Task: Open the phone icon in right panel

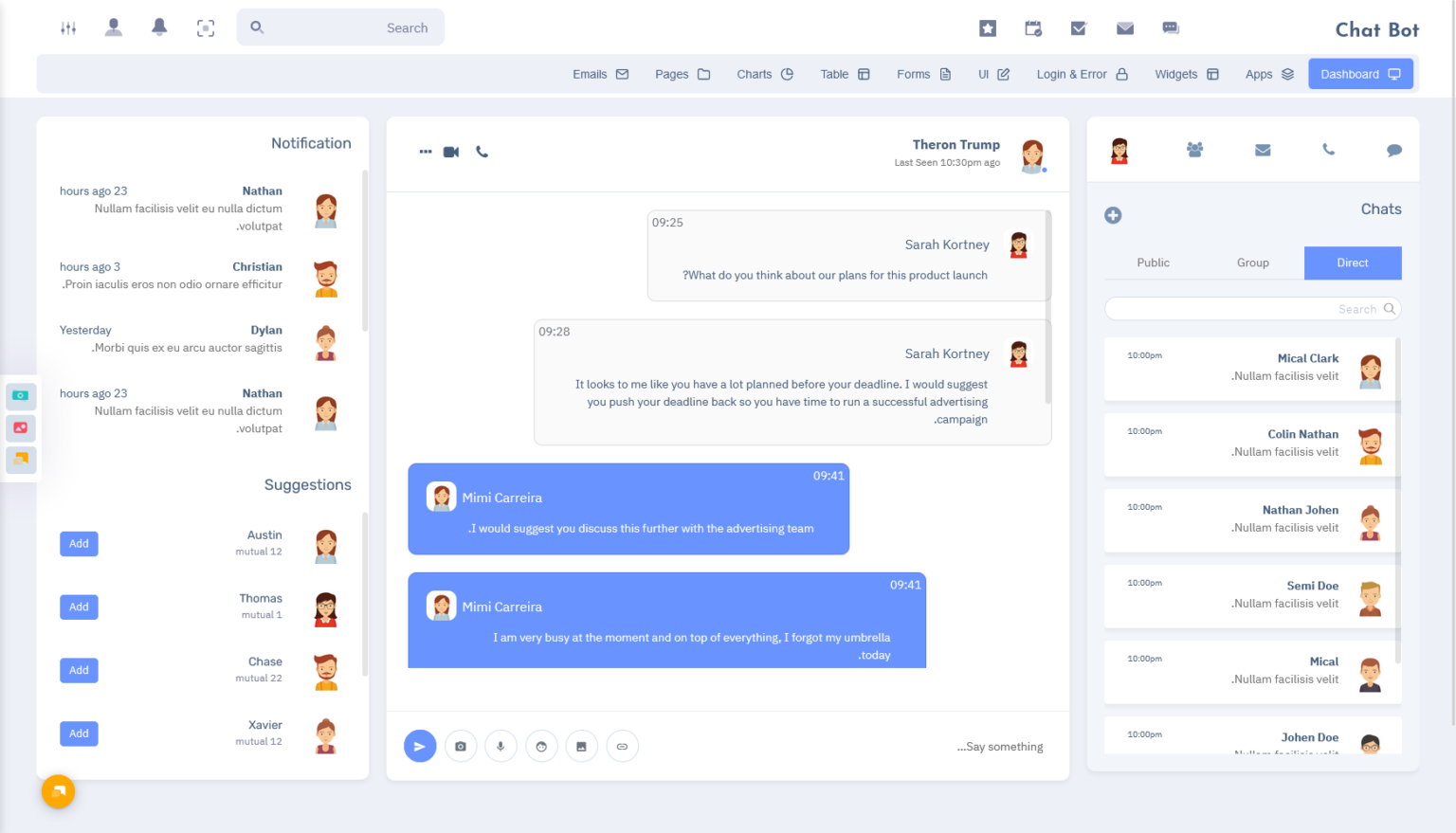Action: 1328,150
